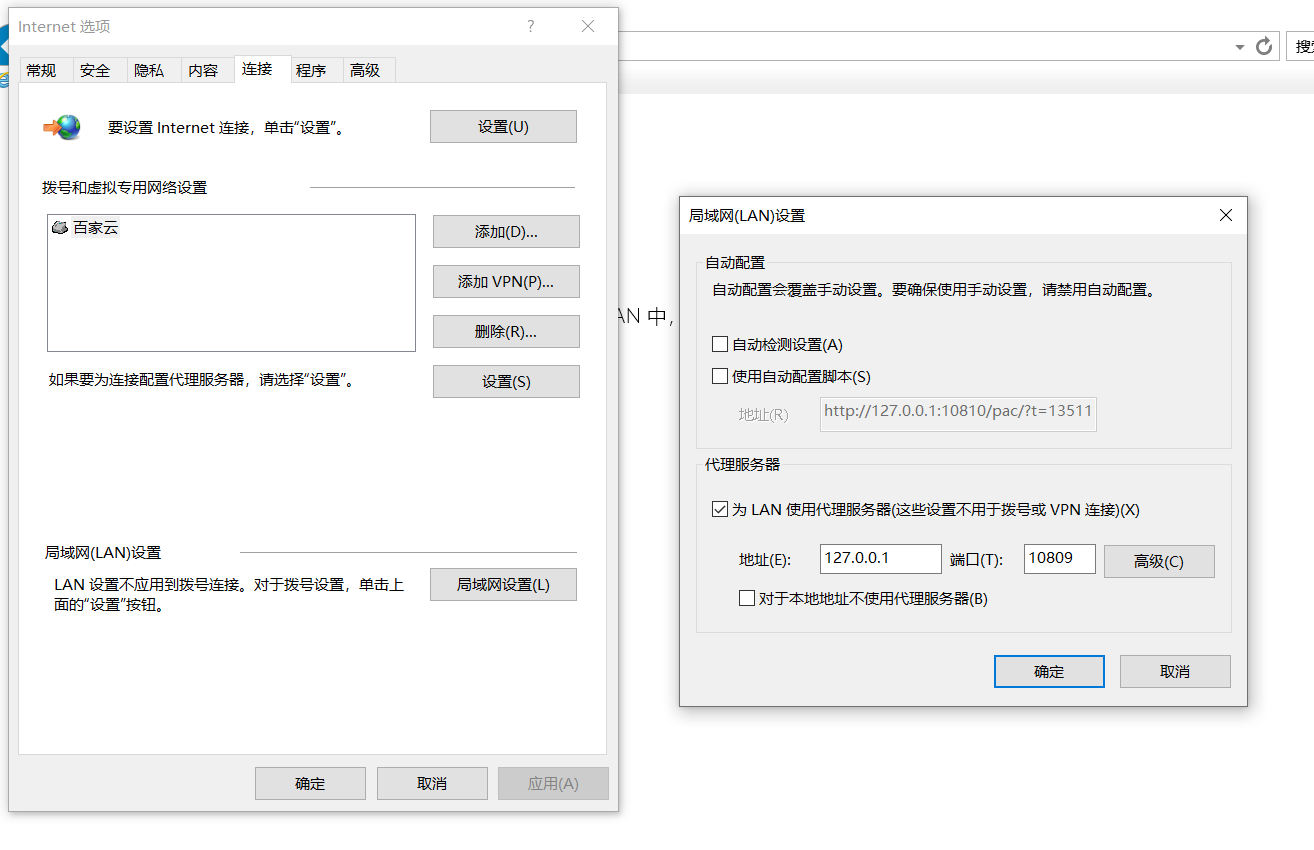This screenshot has width=1314, height=850.
Task: Click the 端口(T) field showing 10809
Action: click(1060, 559)
